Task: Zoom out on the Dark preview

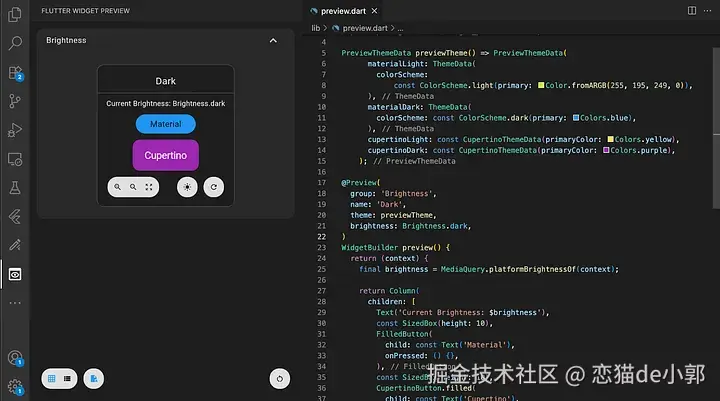Action: pos(133,187)
